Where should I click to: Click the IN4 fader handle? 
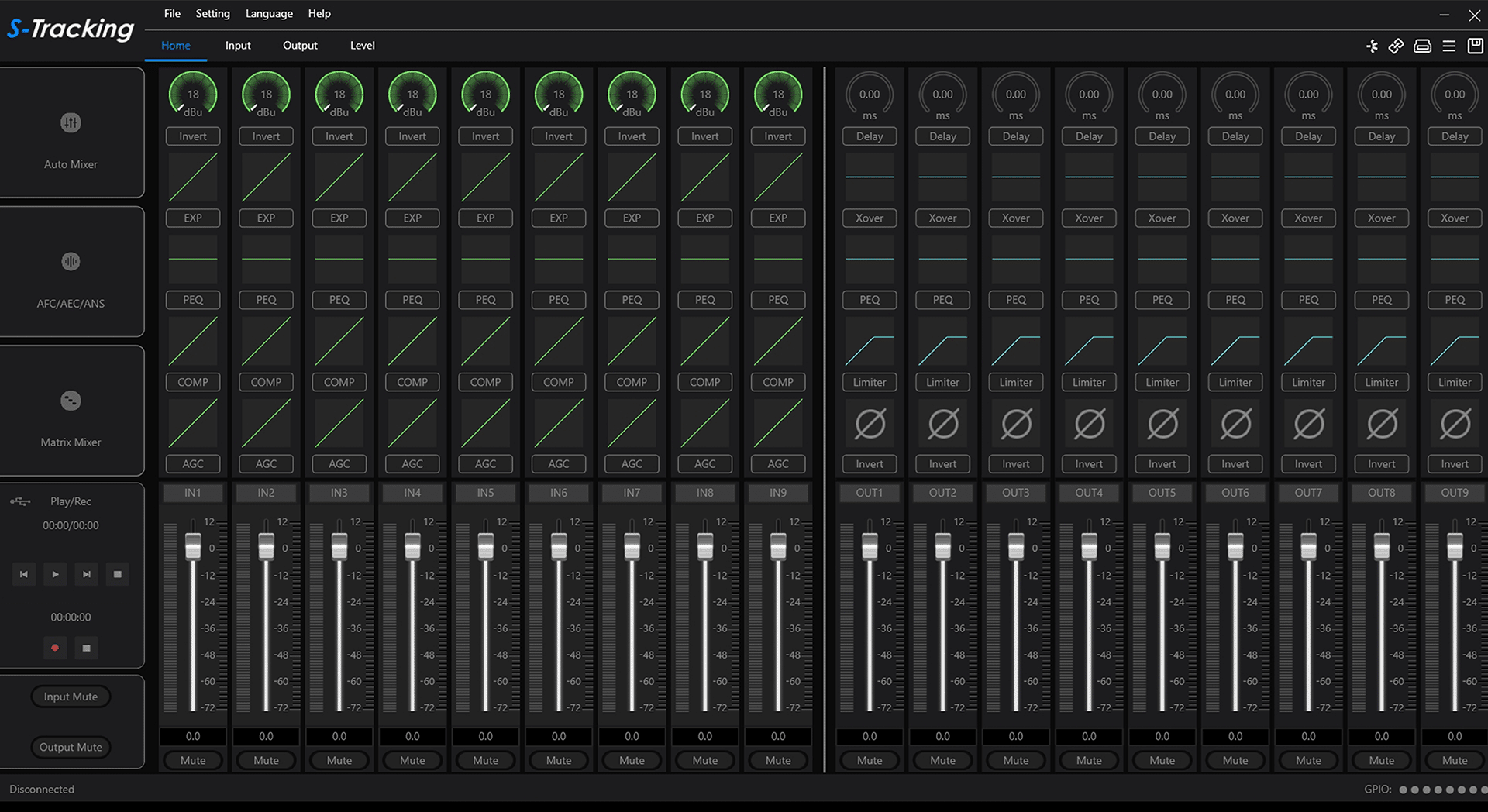point(412,546)
